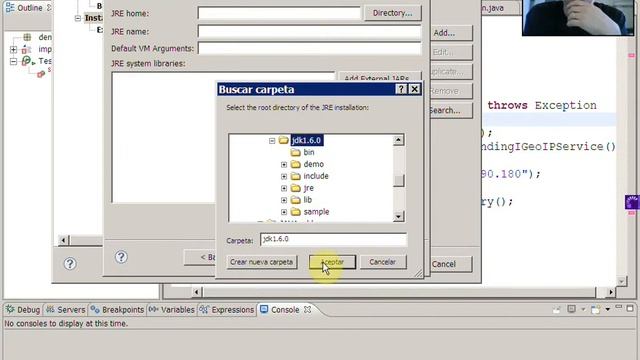Click the throws keyword in editor
Image resolution: width=640 pixels, height=360 pixels.
click(x=507, y=105)
